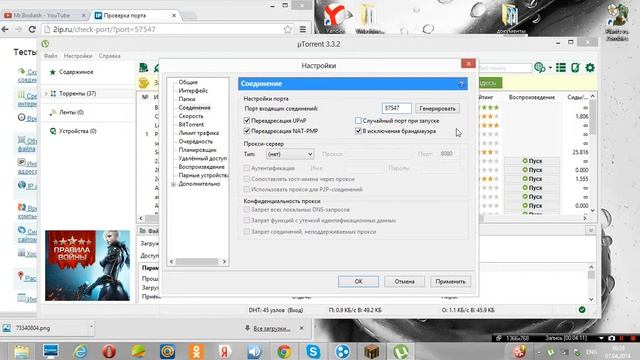Toggle Переадресация NAT-PMP checkbox
The height and width of the screenshot is (360, 640).
click(247, 131)
